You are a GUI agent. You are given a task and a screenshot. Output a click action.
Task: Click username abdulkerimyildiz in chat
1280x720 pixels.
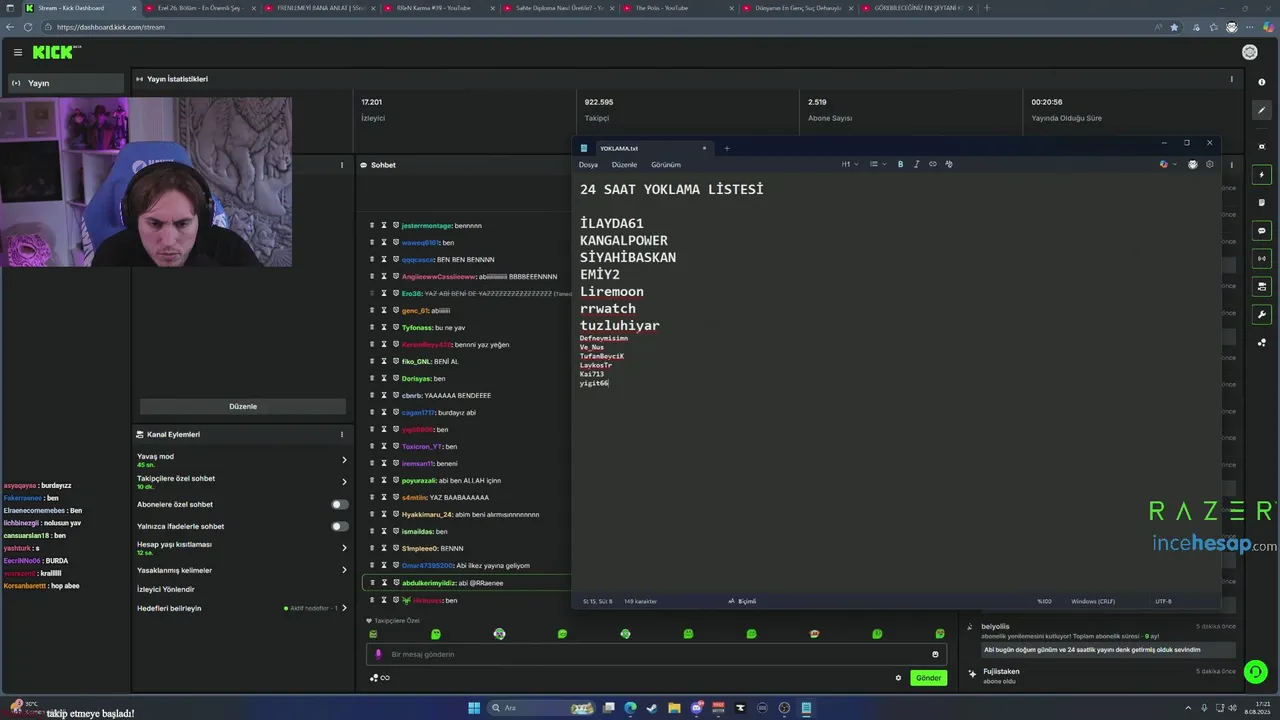pos(428,582)
